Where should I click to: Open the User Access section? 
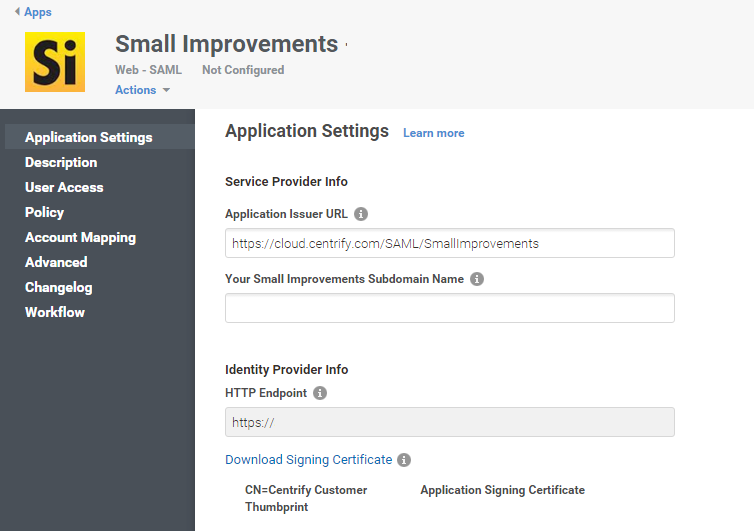pyautogui.click(x=64, y=188)
